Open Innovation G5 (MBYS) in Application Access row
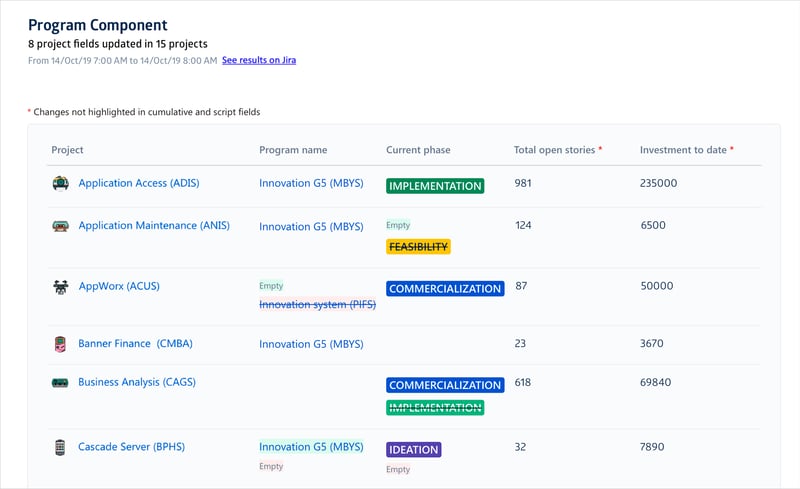The height and width of the screenshot is (489, 800). 311,183
